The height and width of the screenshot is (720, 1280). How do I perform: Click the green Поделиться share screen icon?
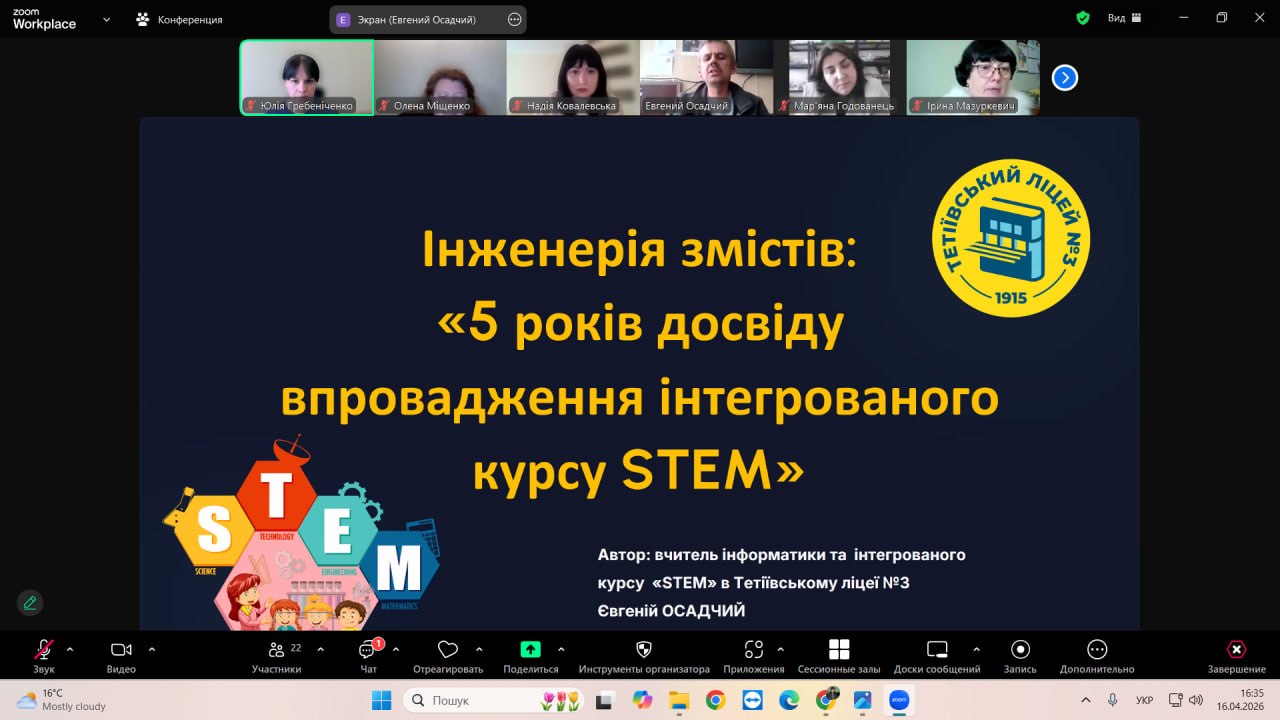click(x=531, y=651)
